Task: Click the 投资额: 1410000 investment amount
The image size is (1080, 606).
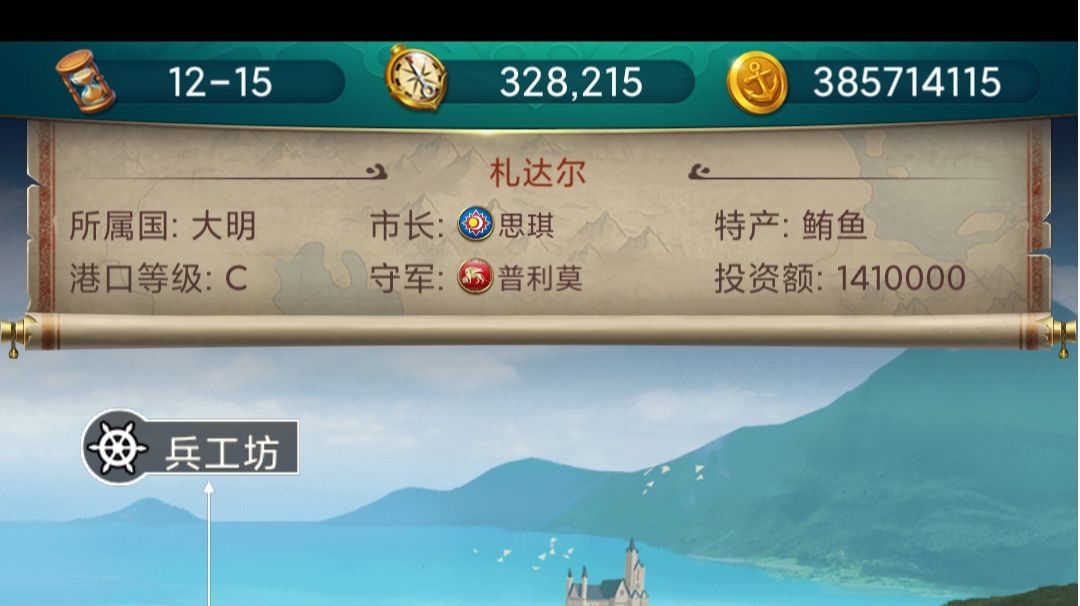Action: point(840,278)
